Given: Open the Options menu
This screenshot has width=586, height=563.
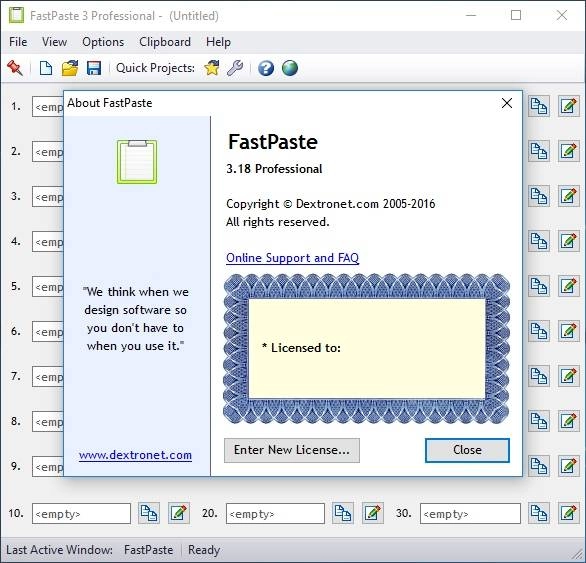Looking at the screenshot, I should point(103,42).
